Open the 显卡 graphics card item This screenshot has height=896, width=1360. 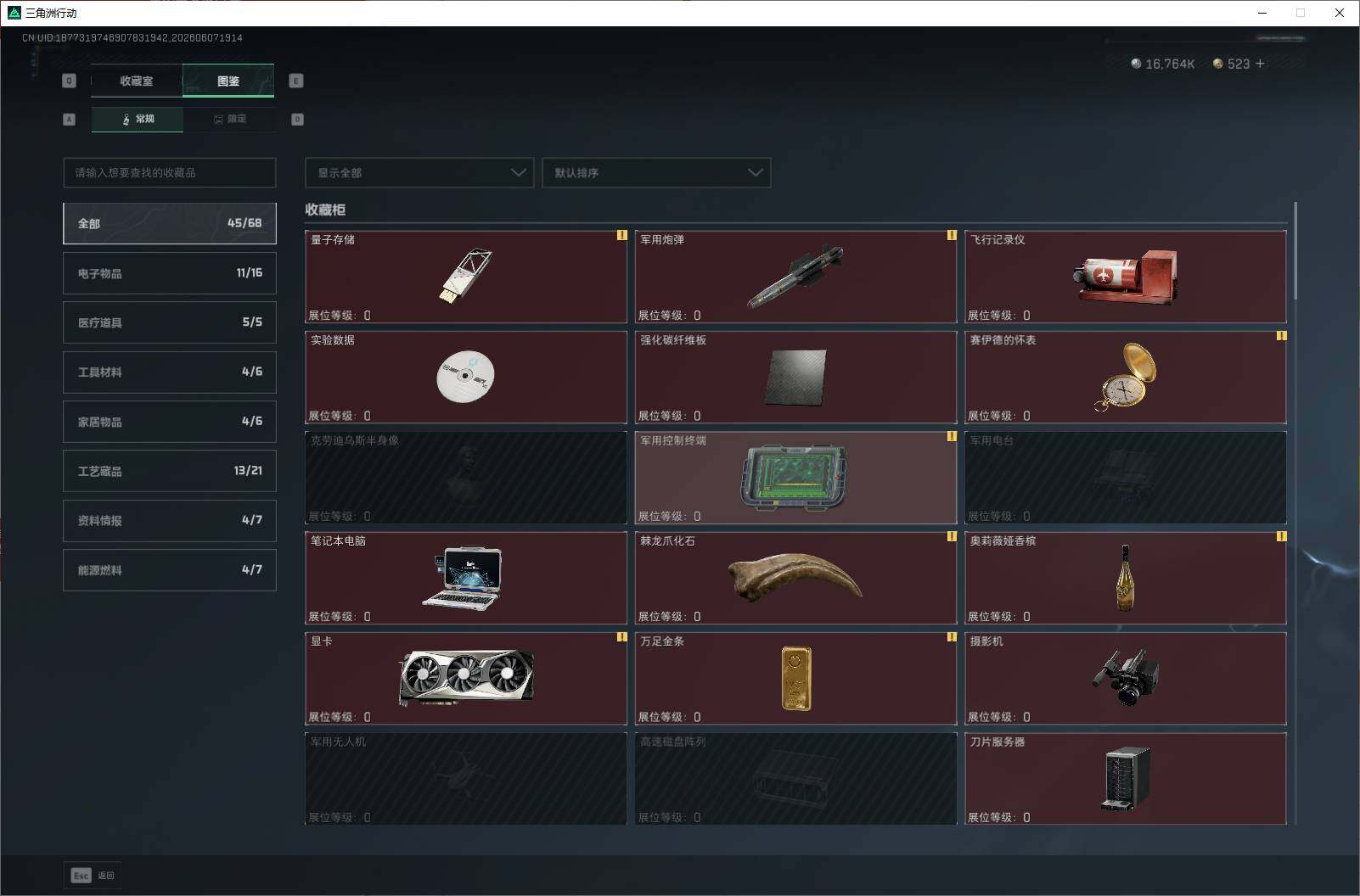(x=465, y=678)
